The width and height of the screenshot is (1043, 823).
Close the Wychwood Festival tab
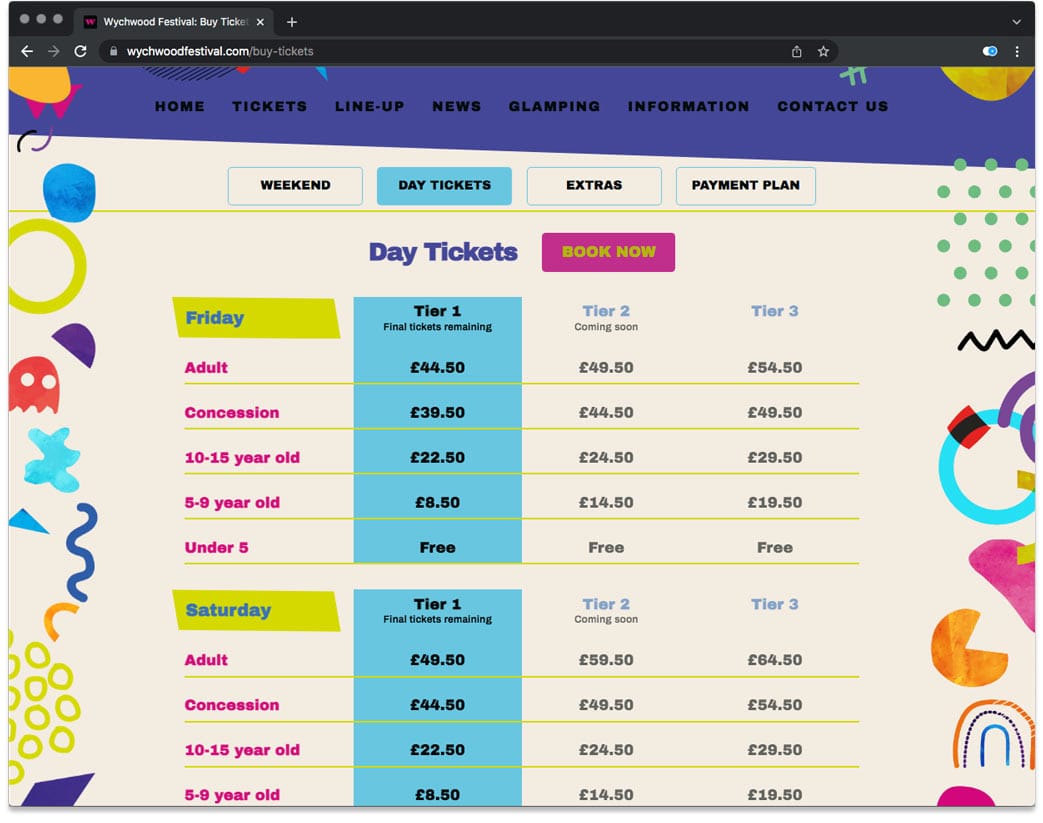pos(260,22)
